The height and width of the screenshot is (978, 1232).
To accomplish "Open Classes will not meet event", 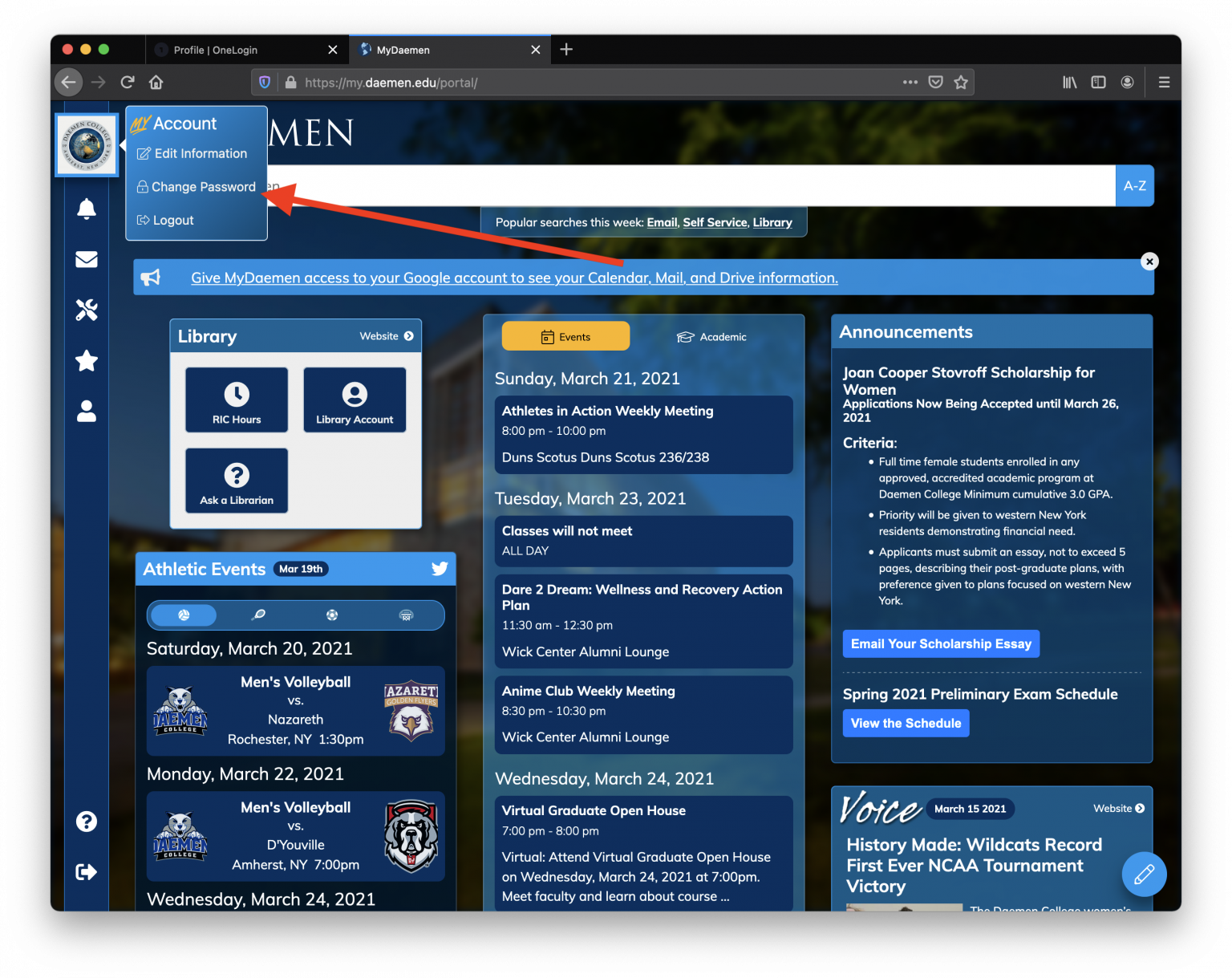I will [643, 541].
